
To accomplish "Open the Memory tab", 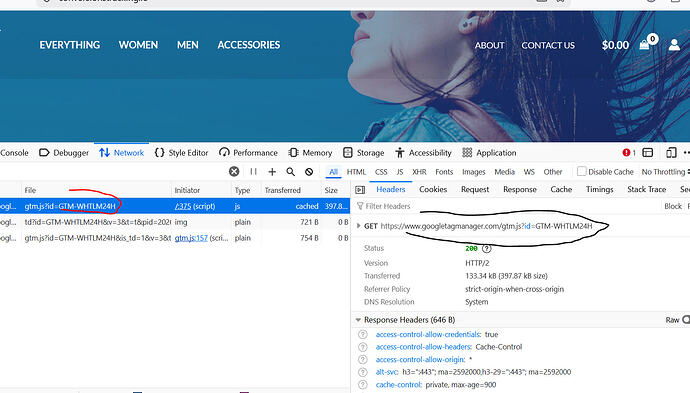I will coord(310,153).
